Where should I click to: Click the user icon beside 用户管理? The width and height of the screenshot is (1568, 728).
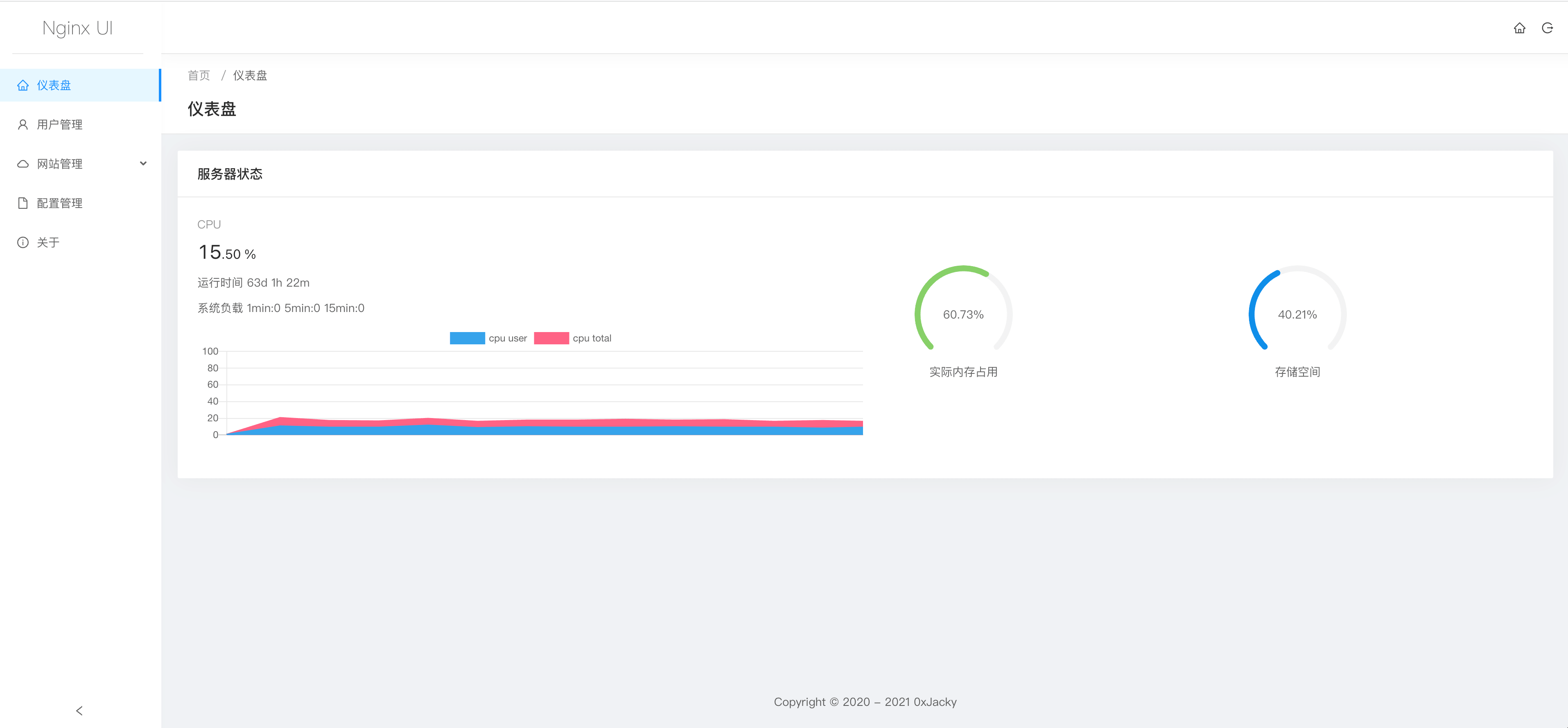(23, 125)
